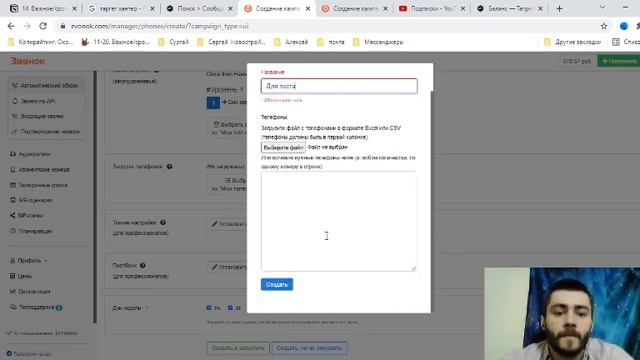Open the 'Другие закладки' bookmark folder

[573, 42]
